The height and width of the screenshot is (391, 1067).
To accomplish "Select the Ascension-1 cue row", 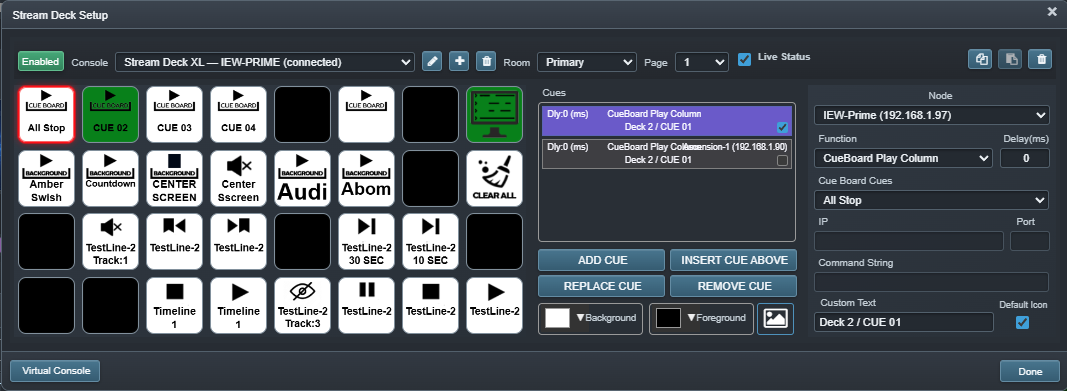I will pyautogui.click(x=667, y=154).
